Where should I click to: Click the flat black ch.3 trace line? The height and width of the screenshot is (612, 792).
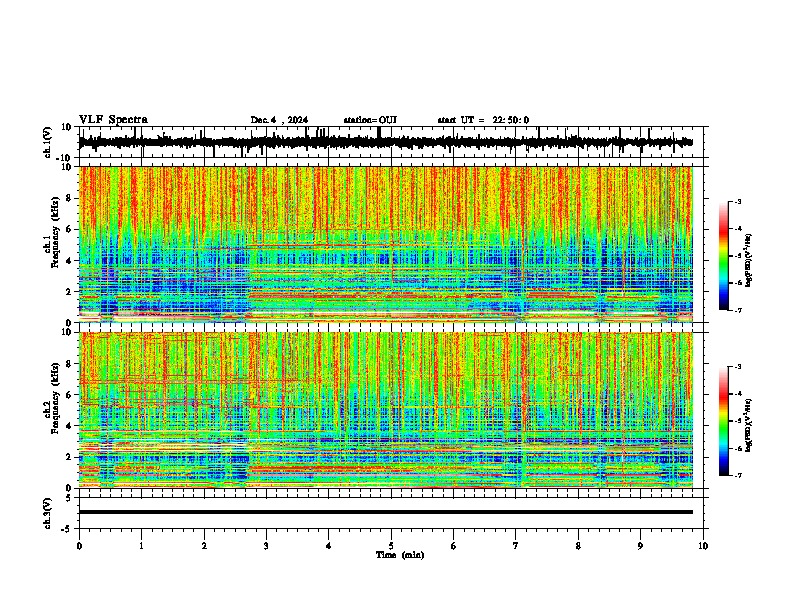tap(385, 512)
